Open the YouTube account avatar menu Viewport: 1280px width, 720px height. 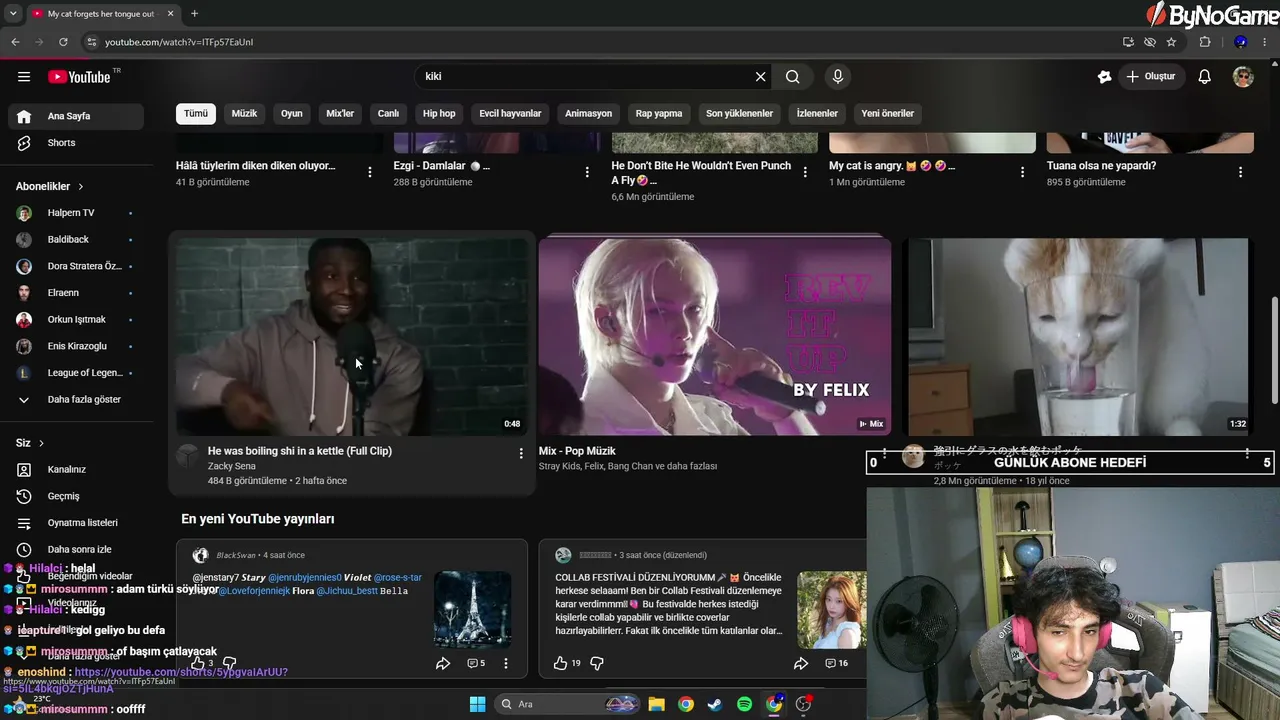(1243, 76)
